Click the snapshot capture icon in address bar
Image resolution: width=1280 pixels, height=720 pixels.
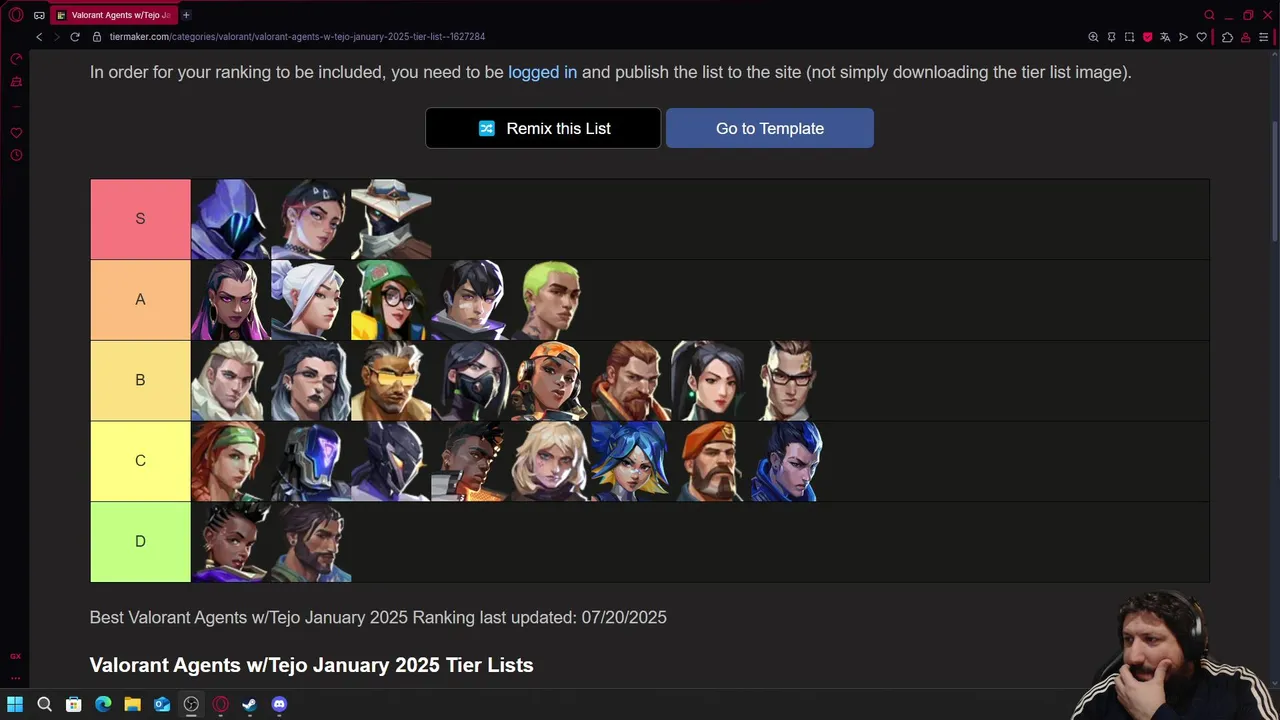click(1129, 37)
